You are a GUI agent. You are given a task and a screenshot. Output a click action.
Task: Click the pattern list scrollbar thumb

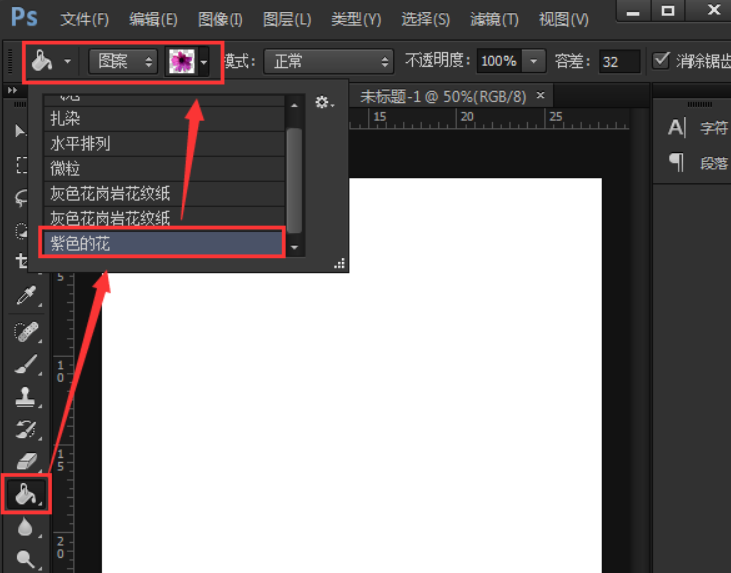[x=294, y=180]
